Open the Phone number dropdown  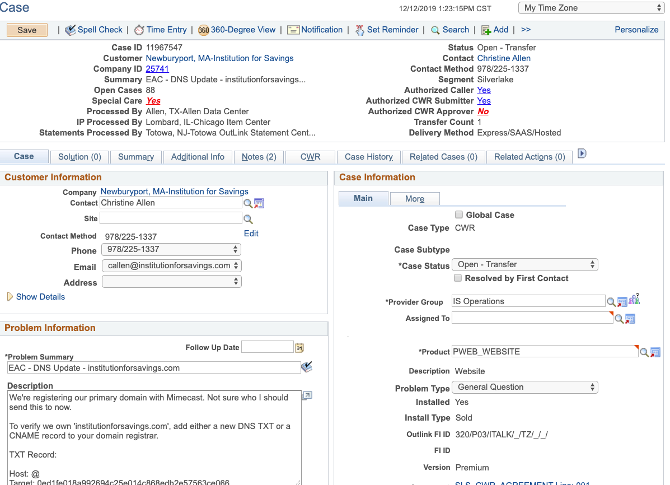(171, 250)
